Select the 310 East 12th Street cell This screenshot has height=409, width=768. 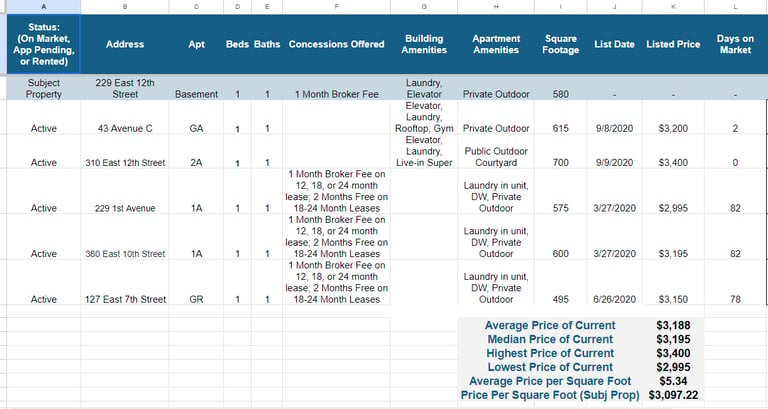[125, 152]
